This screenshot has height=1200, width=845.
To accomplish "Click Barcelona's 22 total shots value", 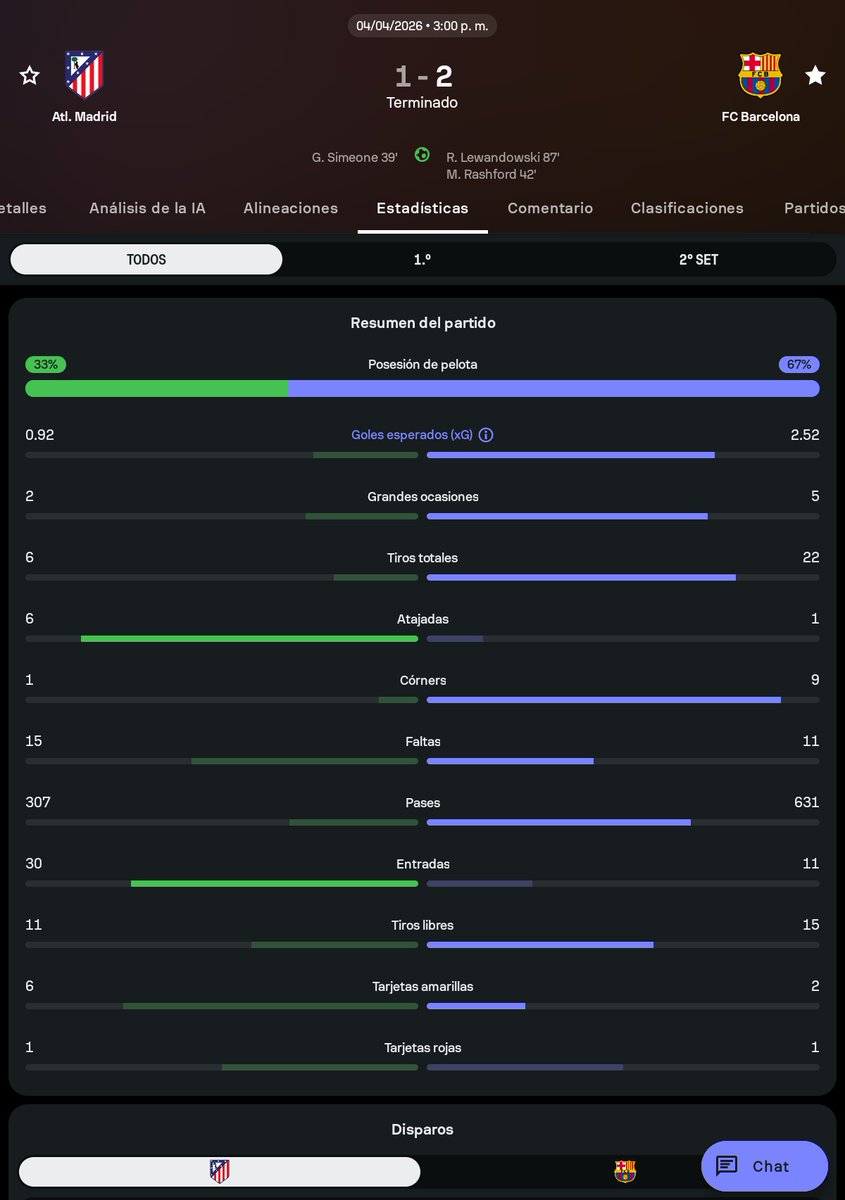I will pos(811,557).
